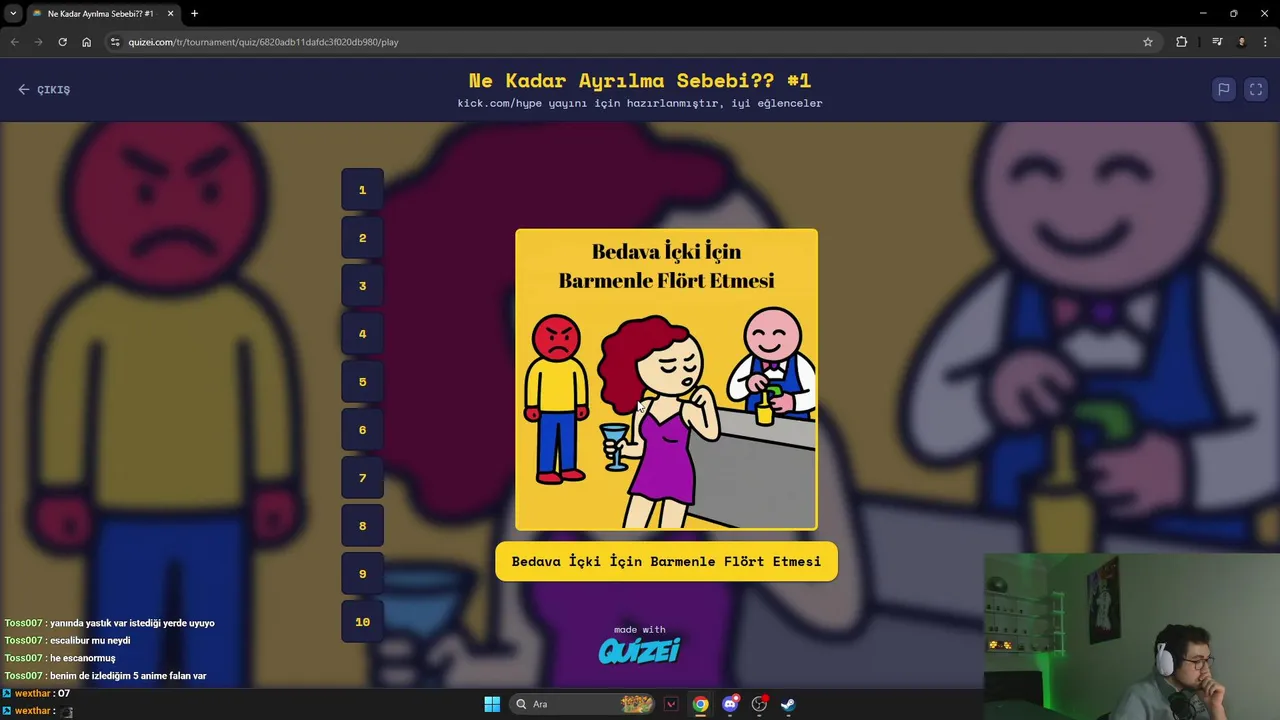Navigate back in the browser
Screen dimensions: 1280x720
coord(14,42)
